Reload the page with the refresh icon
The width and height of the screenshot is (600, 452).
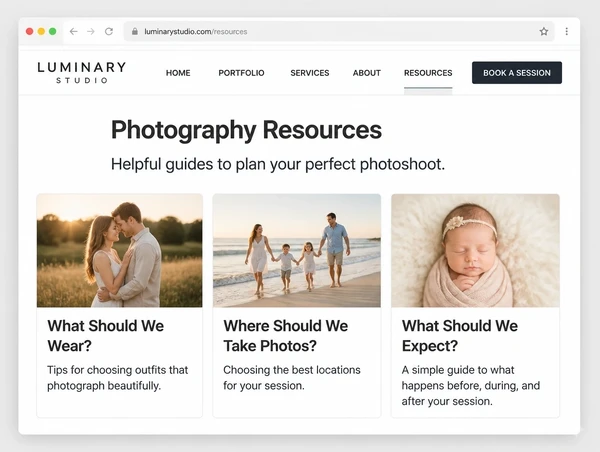coord(109,31)
